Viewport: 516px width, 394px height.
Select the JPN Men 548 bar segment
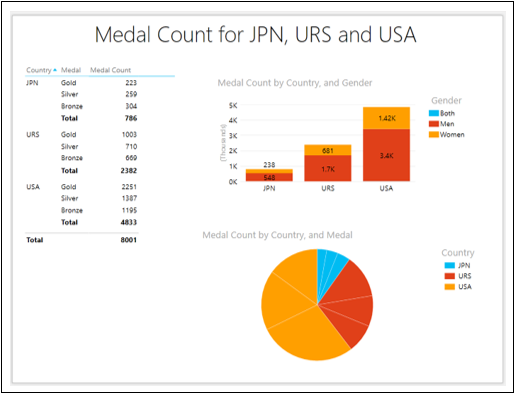click(x=269, y=177)
